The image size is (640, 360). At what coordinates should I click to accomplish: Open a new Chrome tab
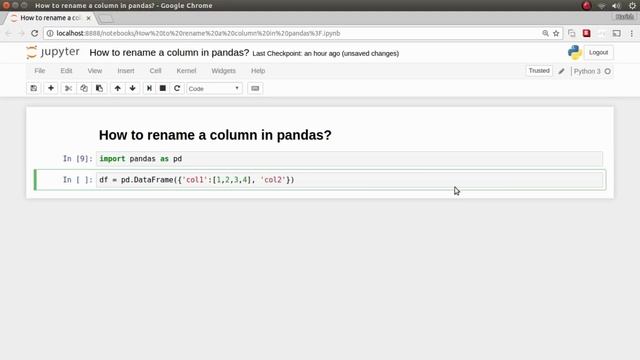[106, 19]
